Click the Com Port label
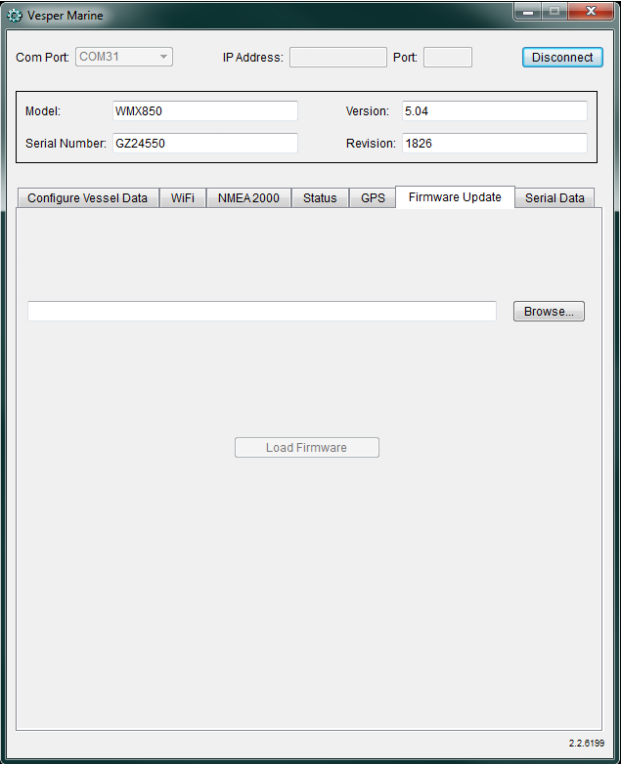This screenshot has height=764, width=621. (42, 57)
